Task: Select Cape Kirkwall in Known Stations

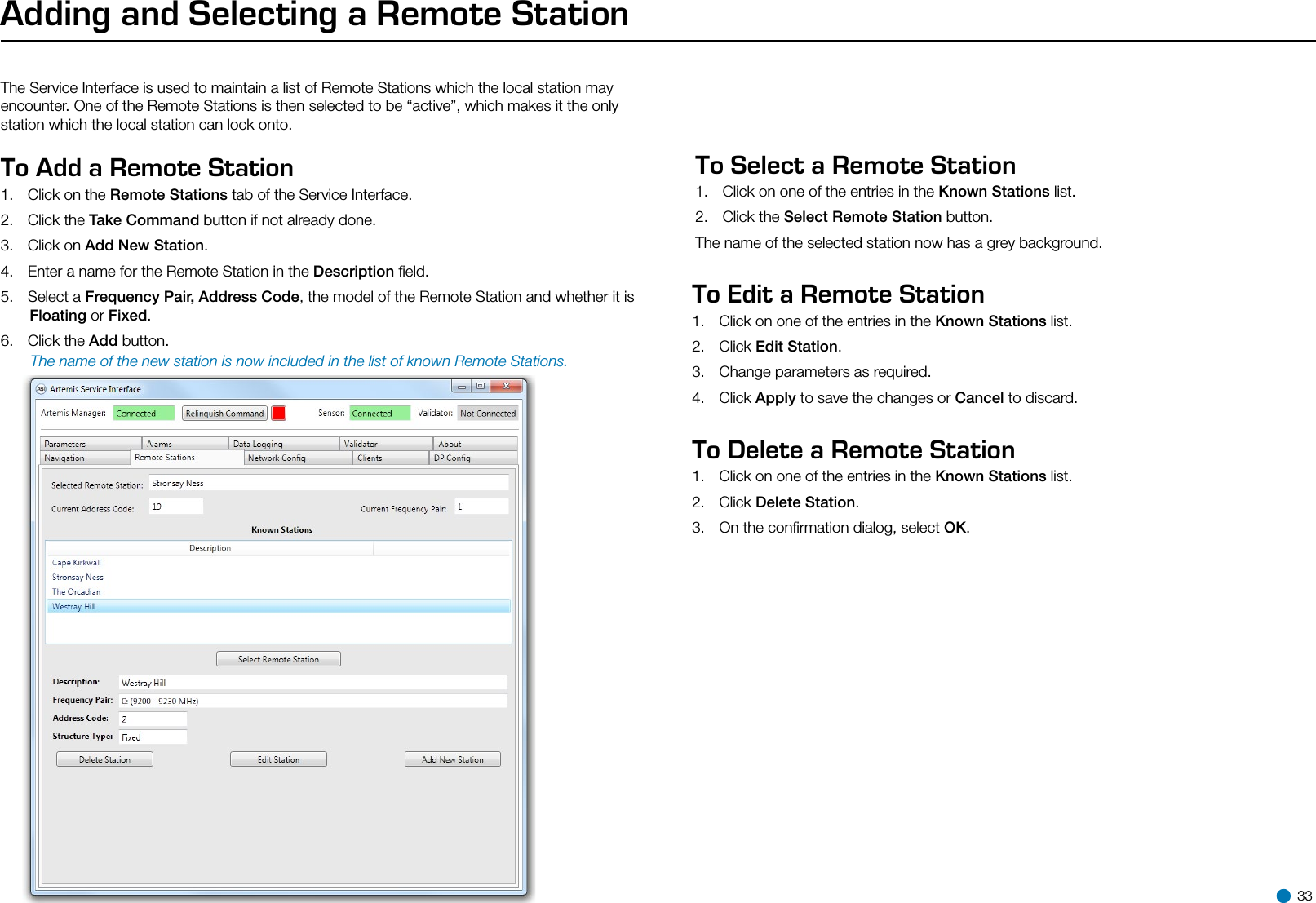Action: pos(278,563)
